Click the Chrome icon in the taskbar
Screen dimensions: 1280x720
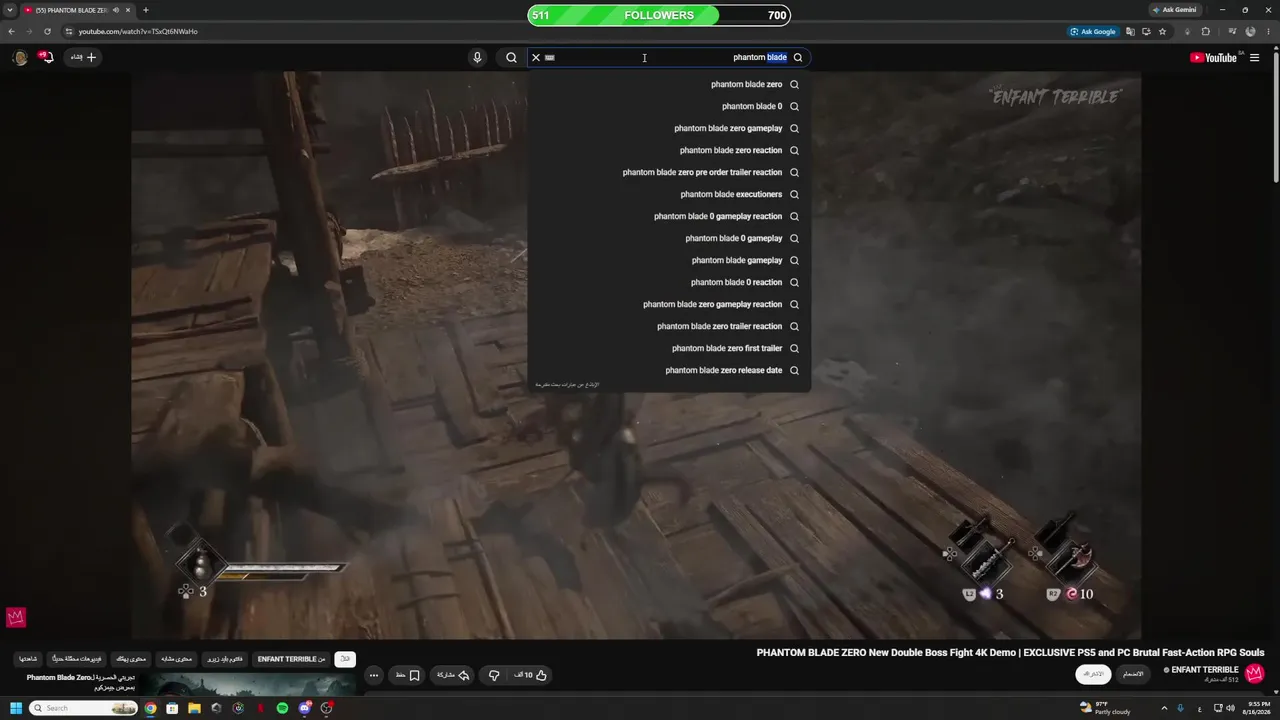point(150,708)
